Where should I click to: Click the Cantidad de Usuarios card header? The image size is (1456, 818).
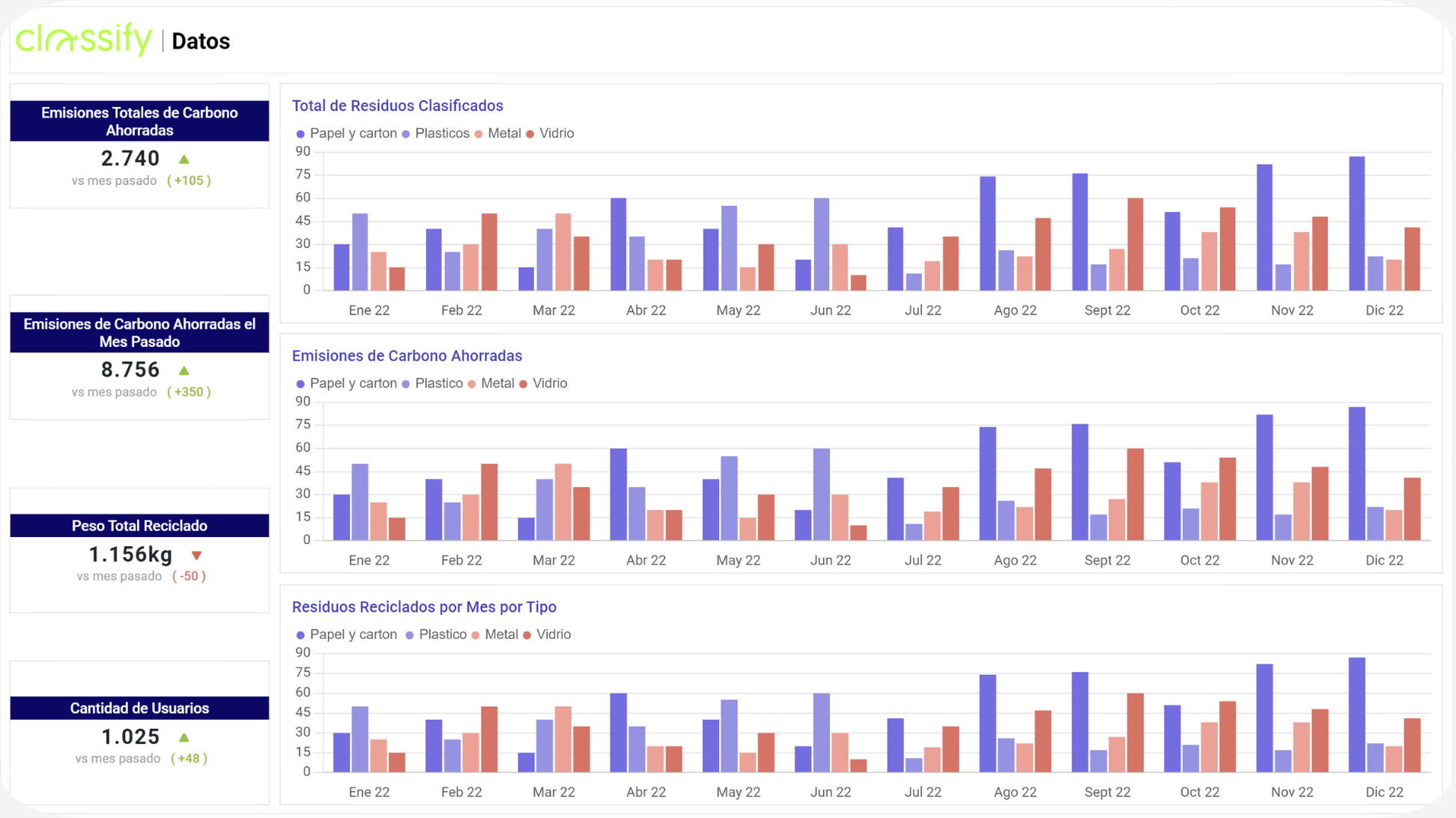pos(139,708)
